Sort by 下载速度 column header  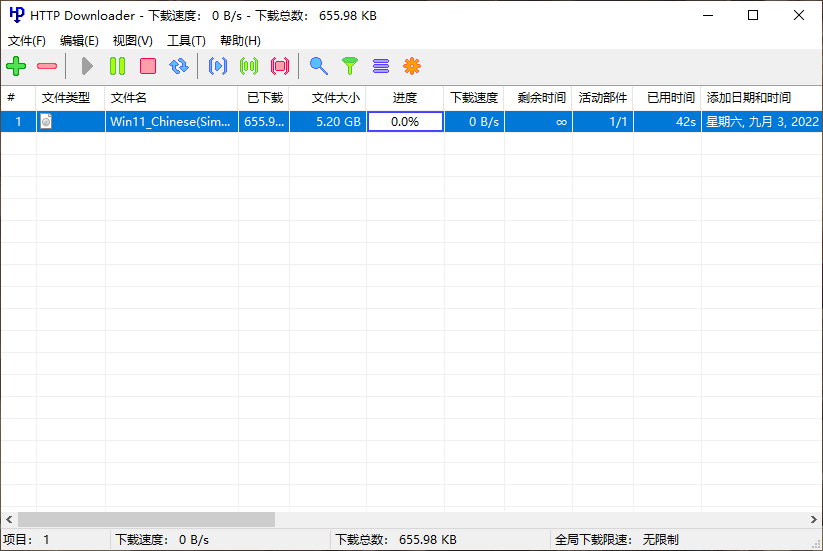(x=474, y=98)
